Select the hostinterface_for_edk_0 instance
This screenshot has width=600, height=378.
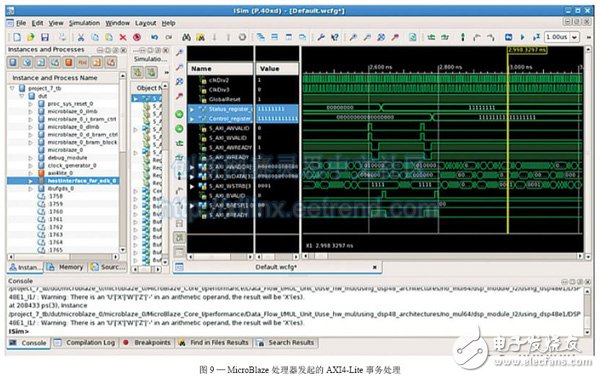click(x=82, y=181)
